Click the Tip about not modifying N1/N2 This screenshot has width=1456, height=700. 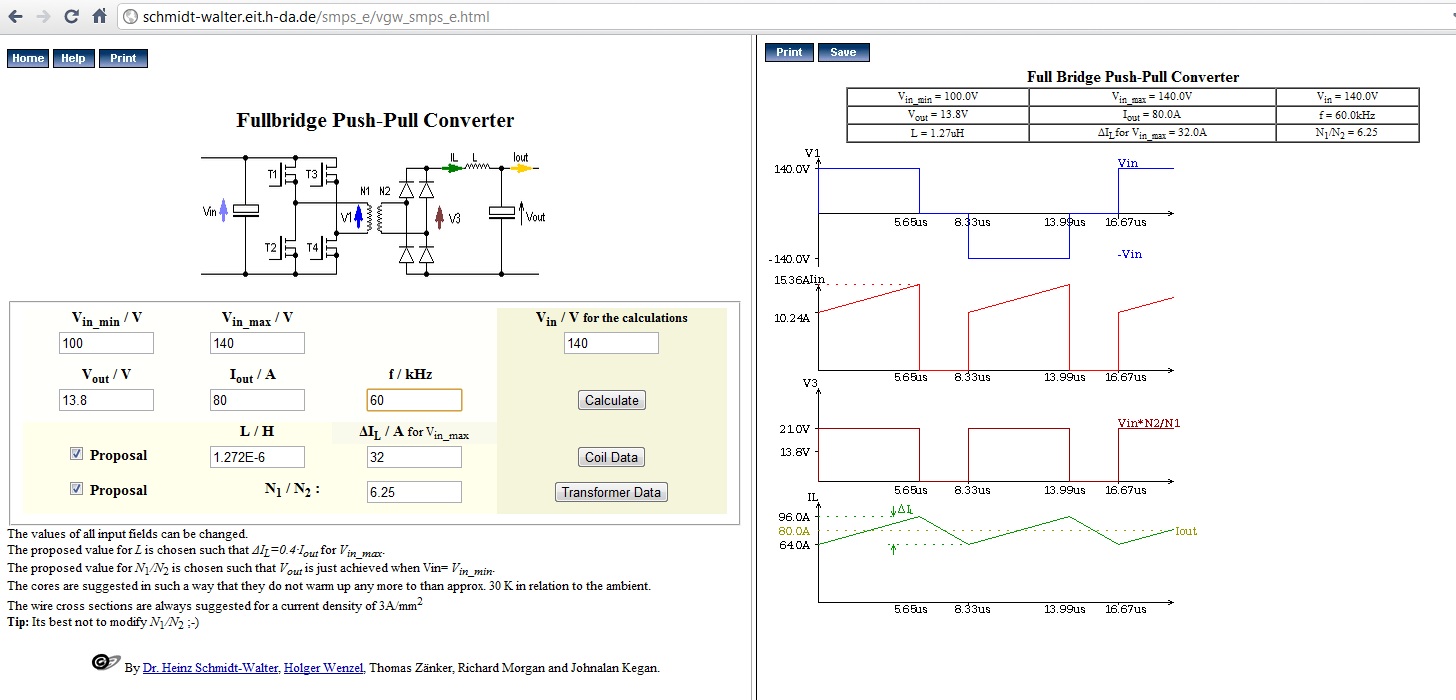[103, 622]
